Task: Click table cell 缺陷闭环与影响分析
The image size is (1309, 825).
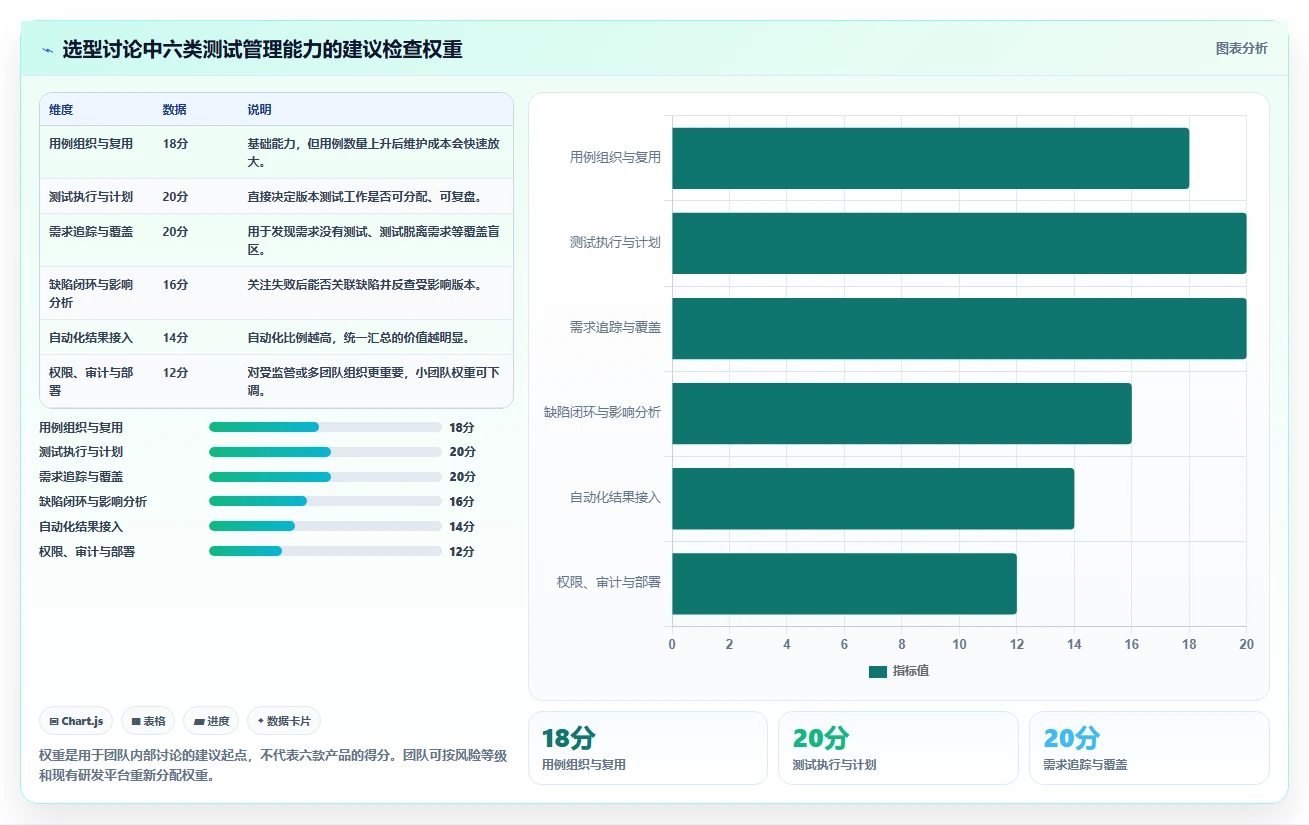Action: tap(91, 293)
